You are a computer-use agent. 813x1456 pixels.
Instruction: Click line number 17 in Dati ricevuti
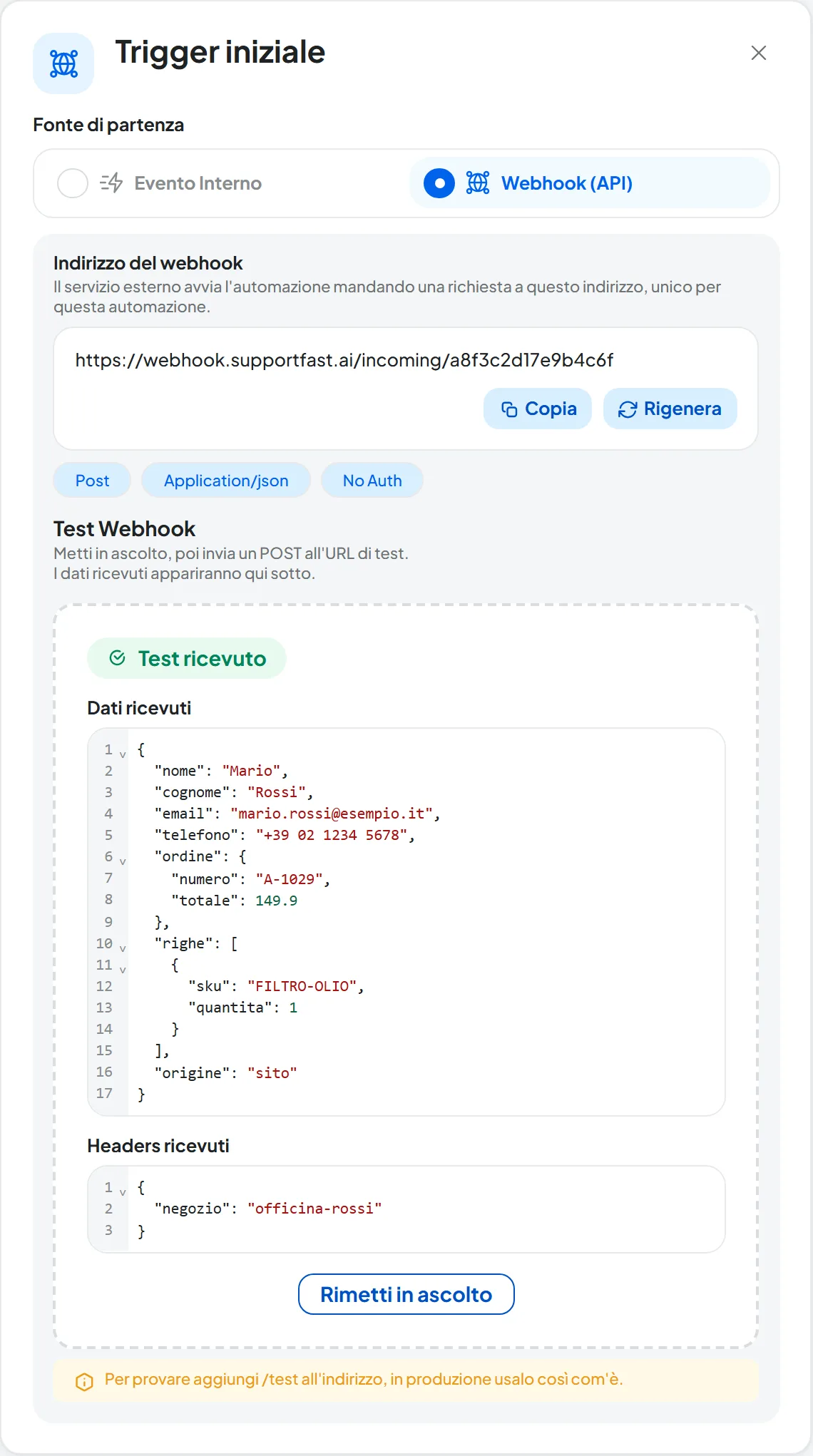tap(104, 1093)
